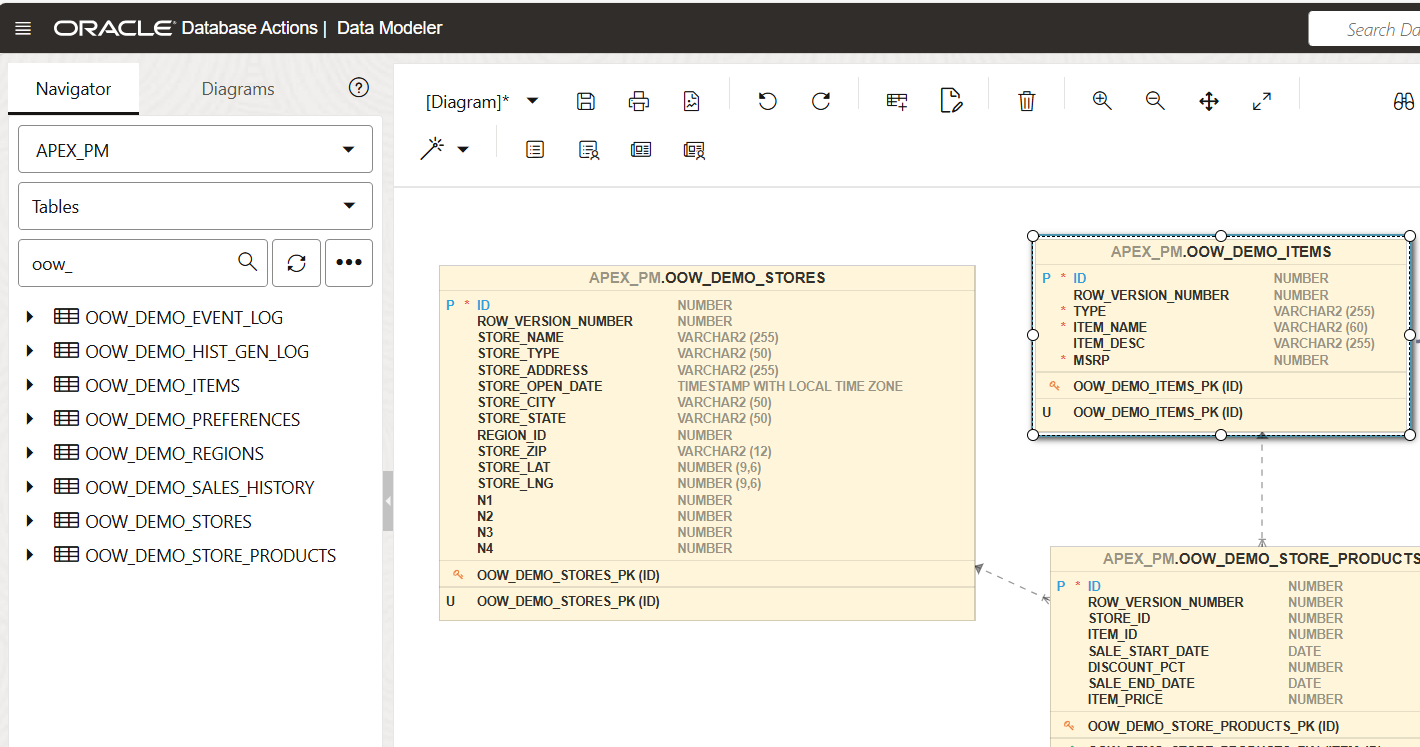Export diagram as image file

691,101
